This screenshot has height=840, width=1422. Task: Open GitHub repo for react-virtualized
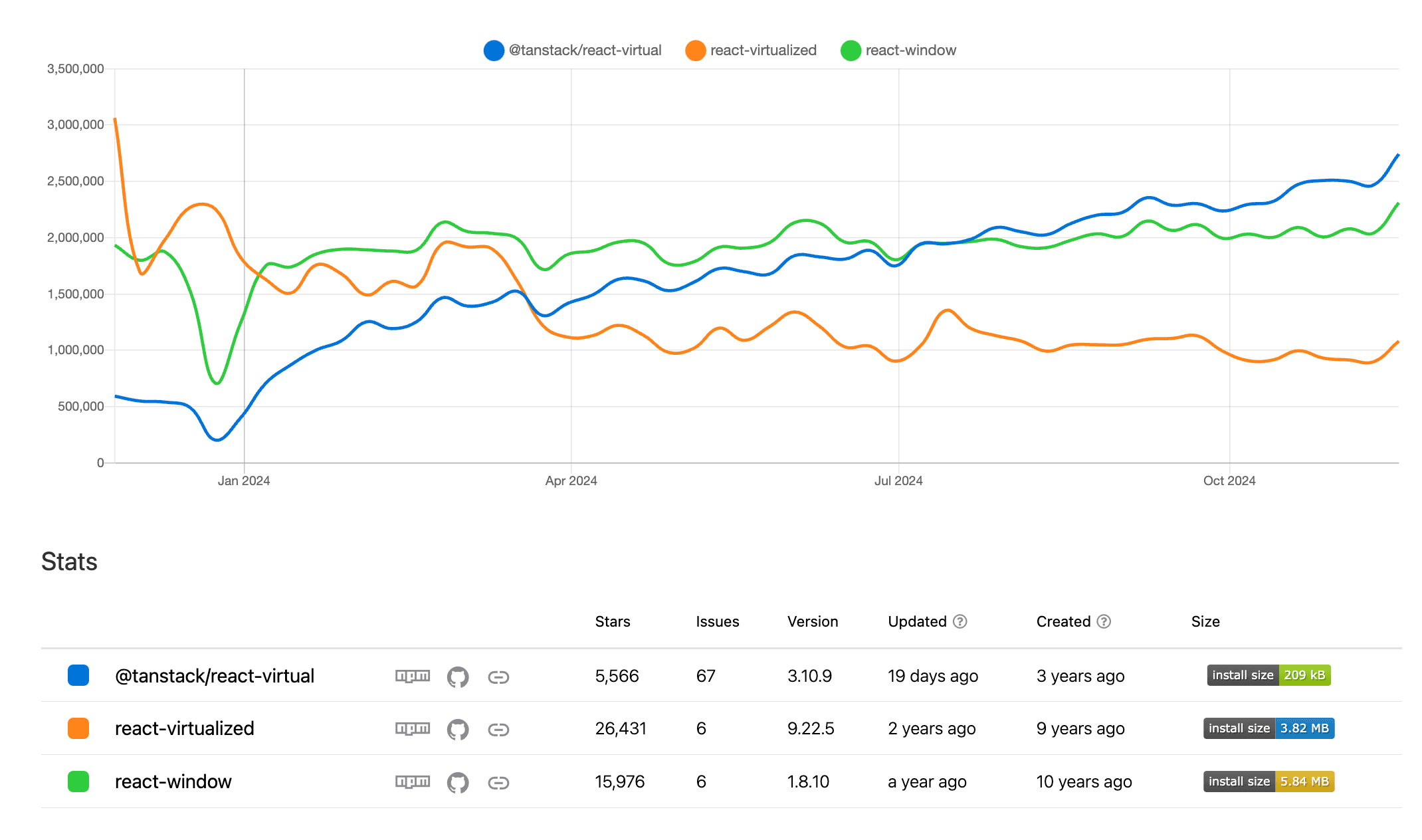458,729
